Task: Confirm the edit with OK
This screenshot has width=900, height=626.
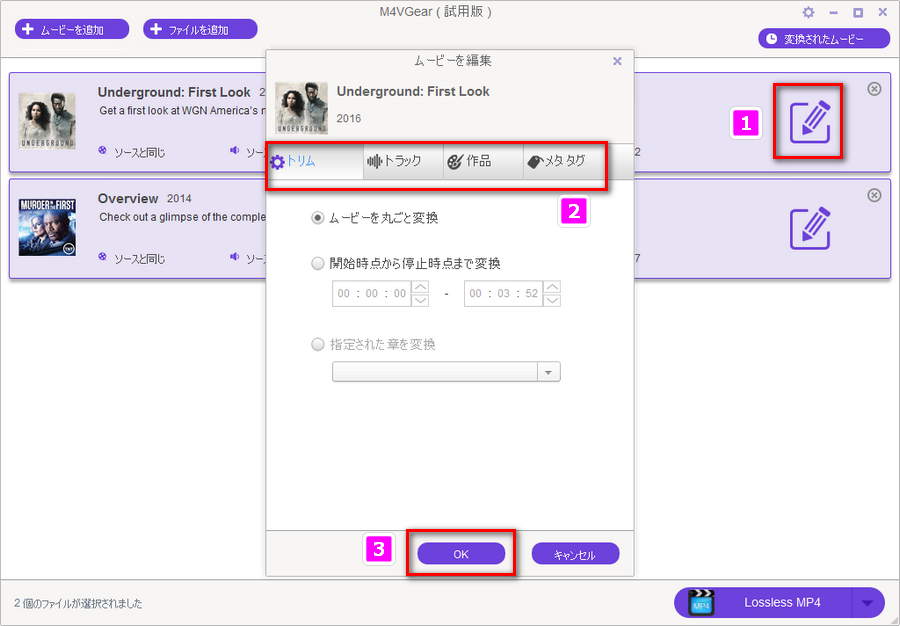Action: click(x=461, y=554)
